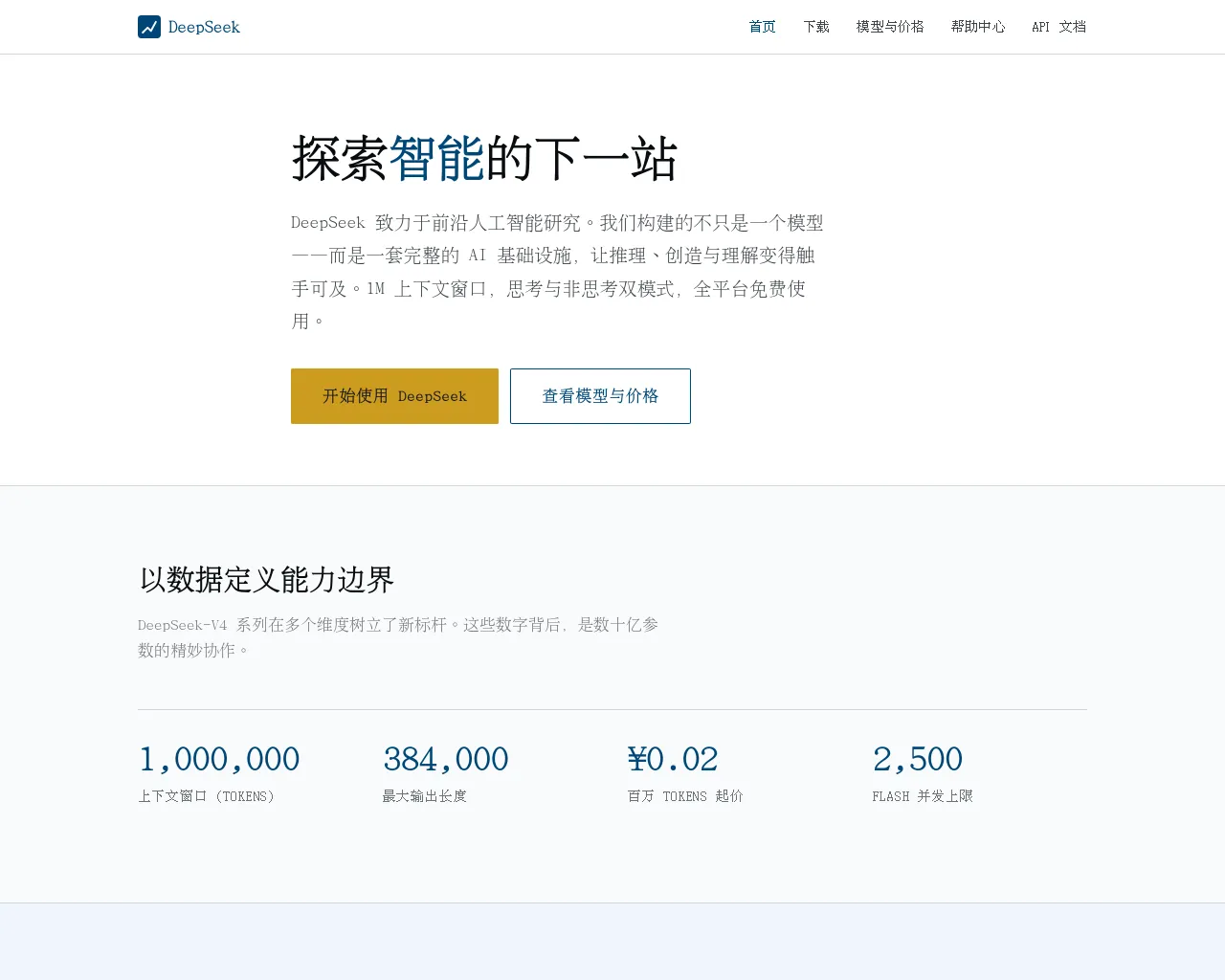Click the 百万 TOKENS 起价 label
Image resolution: width=1225 pixels, height=980 pixels.
click(x=685, y=796)
